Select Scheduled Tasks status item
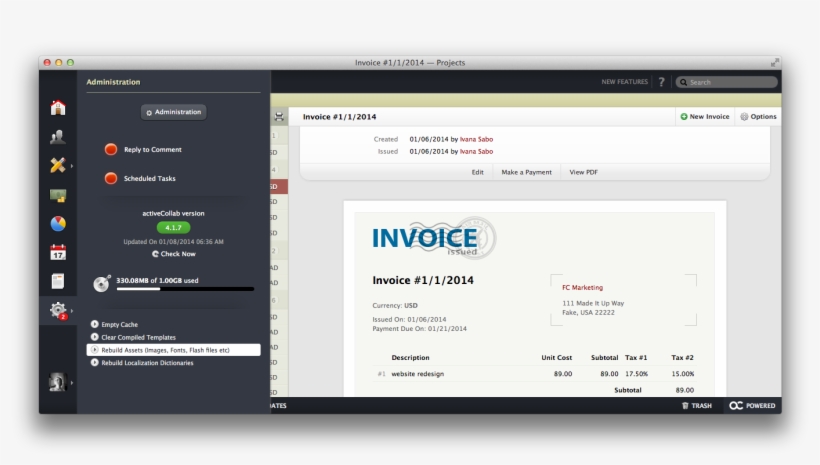The image size is (820, 465). pyautogui.click(x=149, y=178)
